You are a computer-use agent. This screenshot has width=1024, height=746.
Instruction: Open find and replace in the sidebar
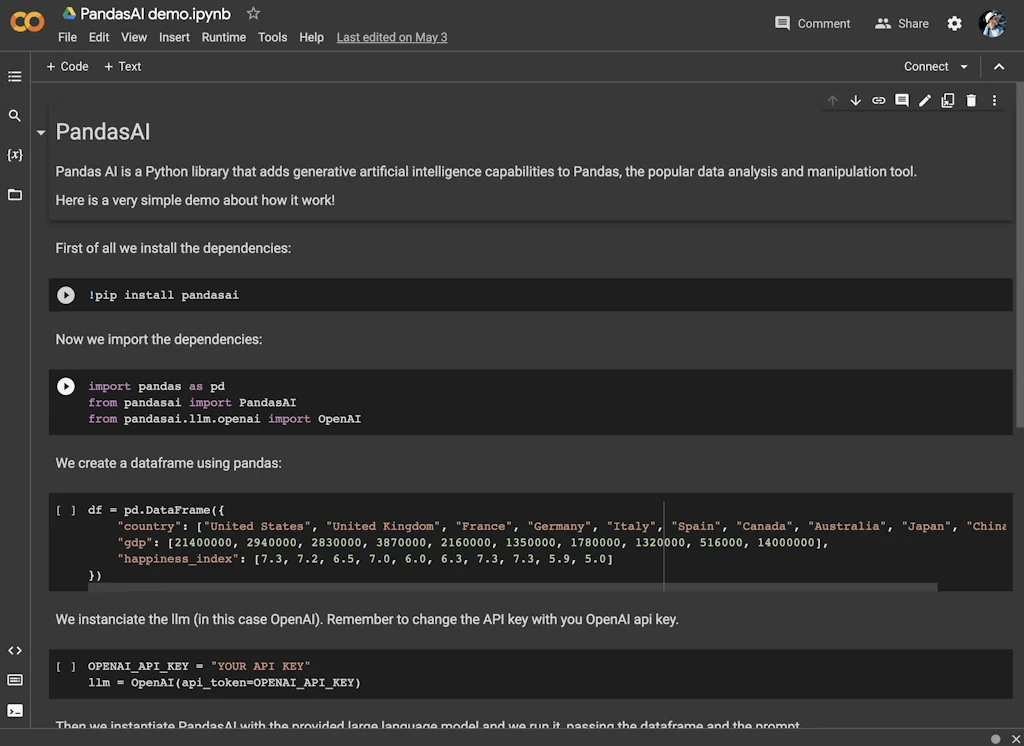point(14,115)
